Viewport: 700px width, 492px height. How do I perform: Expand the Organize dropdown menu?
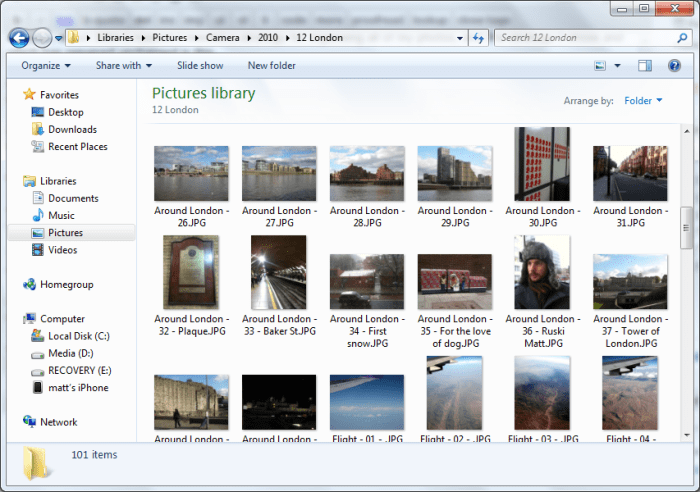(46, 66)
